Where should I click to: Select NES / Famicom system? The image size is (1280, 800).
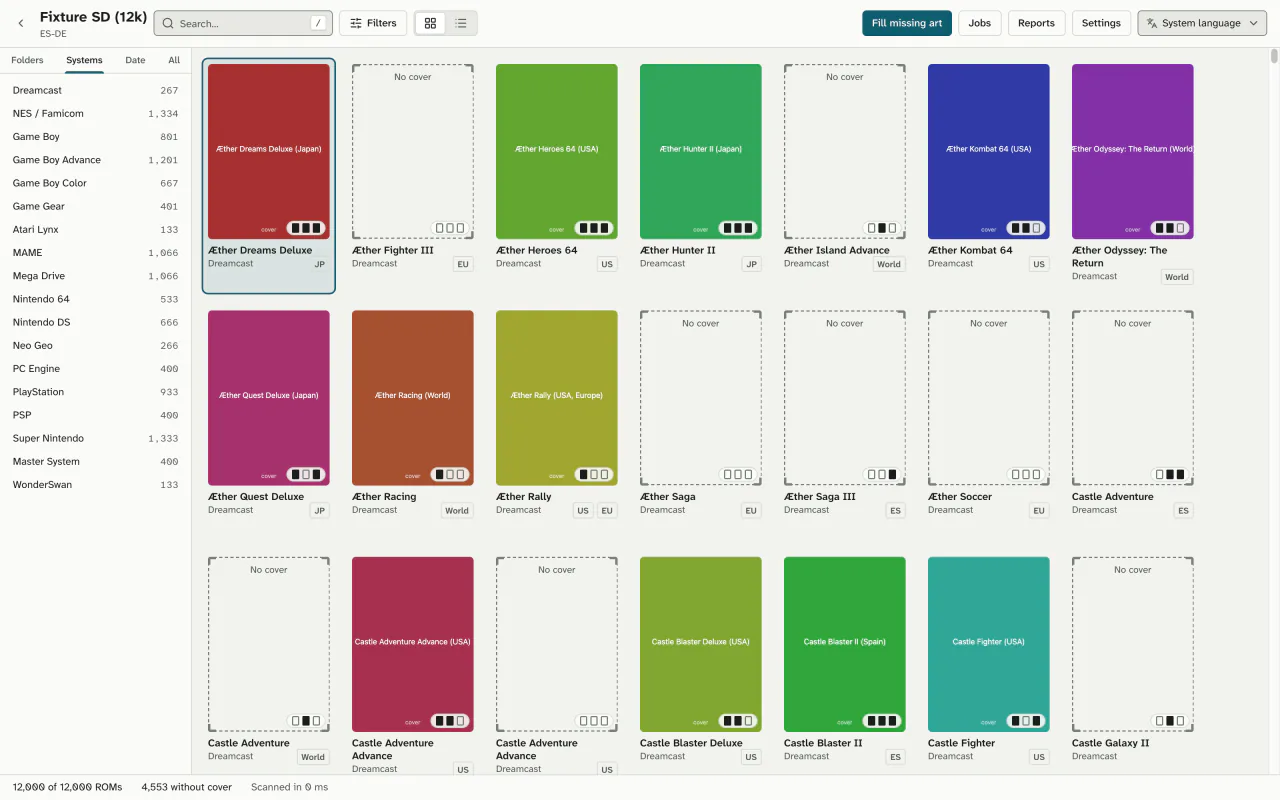(x=95, y=114)
